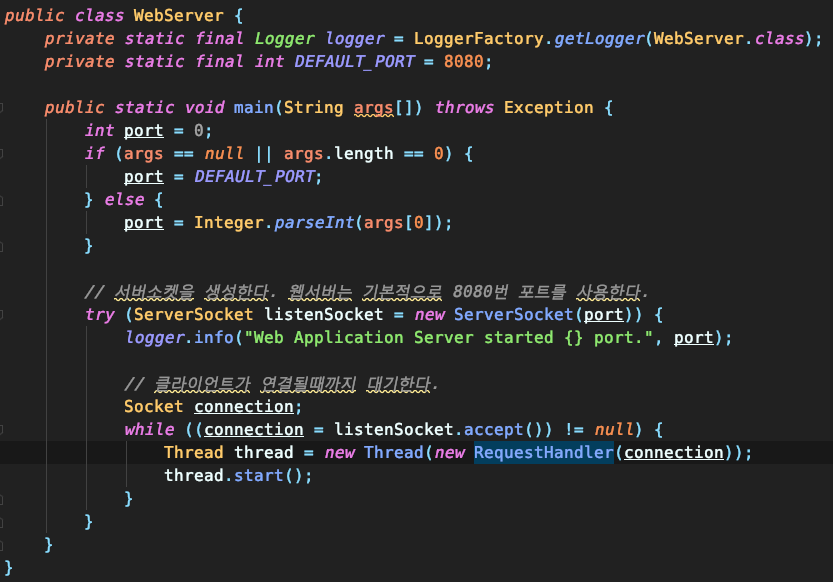Image resolution: width=833 pixels, height=582 pixels.
Task: Click the lowercase thread variable being declared
Action: (264, 452)
